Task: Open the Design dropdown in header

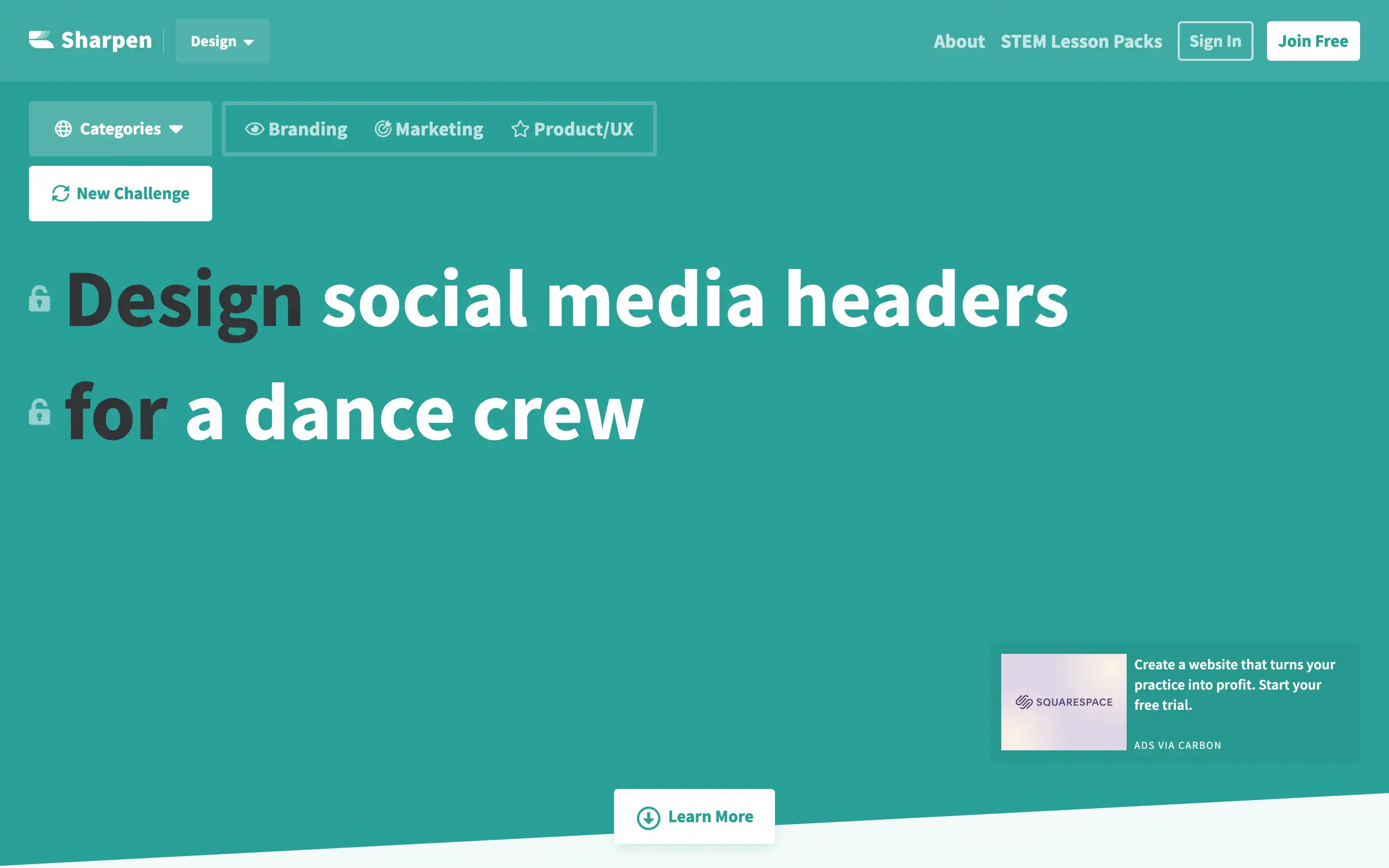Action: [x=222, y=41]
